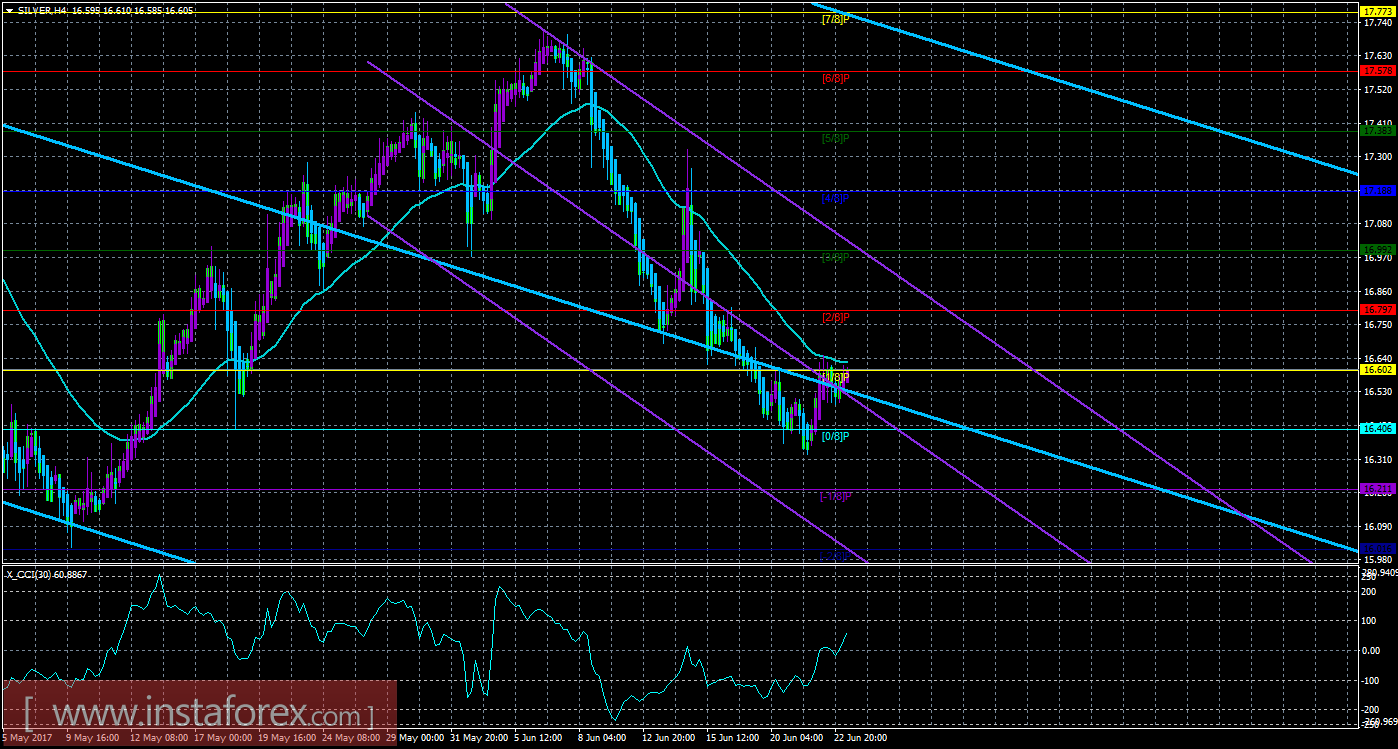
Task: Click the 24 May 08:00 time label
Action: pyautogui.click(x=352, y=739)
